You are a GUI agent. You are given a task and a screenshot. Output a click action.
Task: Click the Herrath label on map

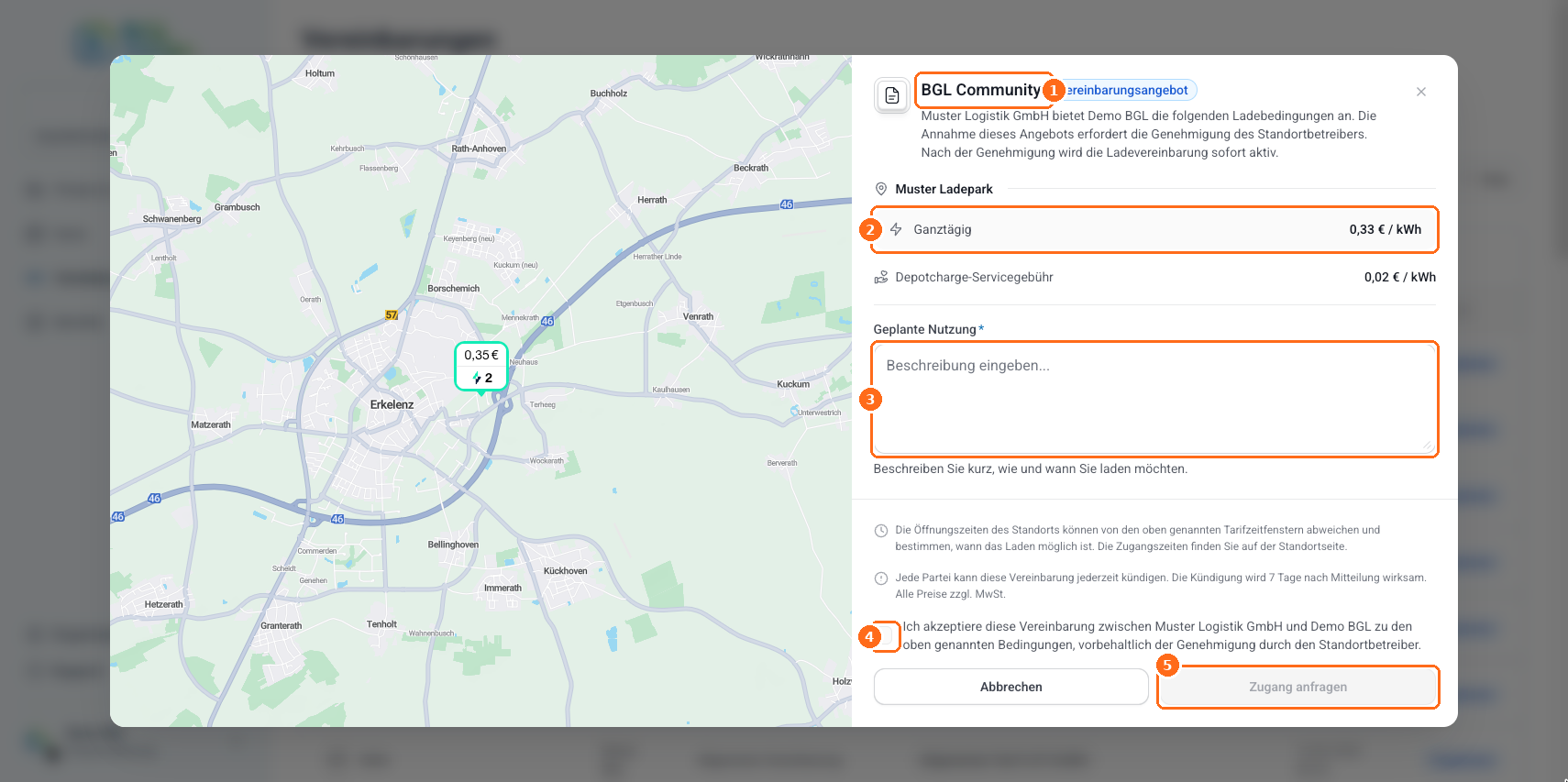coord(653,200)
